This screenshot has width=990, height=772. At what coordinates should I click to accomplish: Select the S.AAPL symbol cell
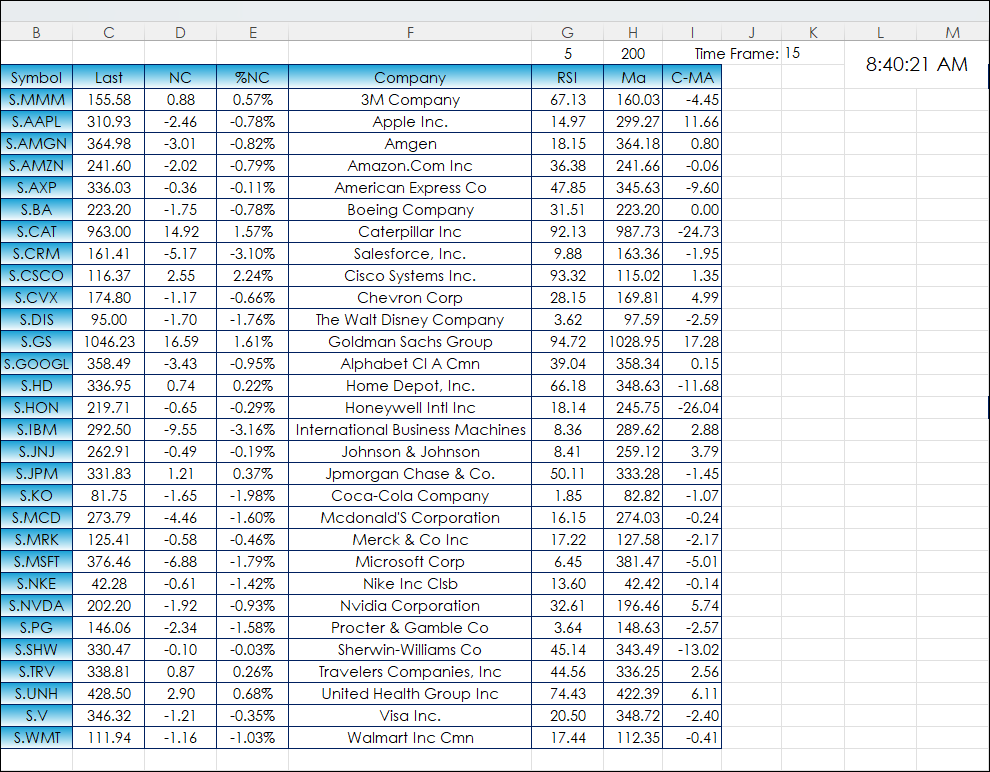(37, 121)
